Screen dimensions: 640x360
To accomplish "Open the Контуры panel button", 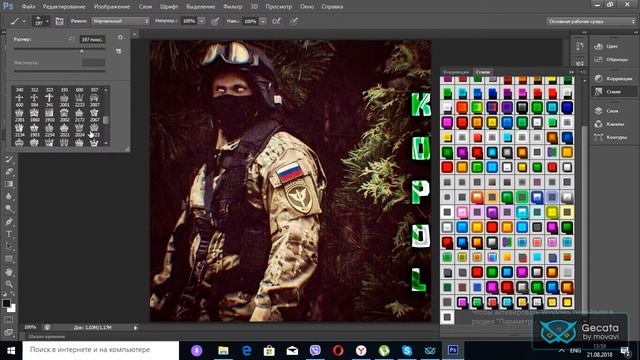I will tap(612, 137).
